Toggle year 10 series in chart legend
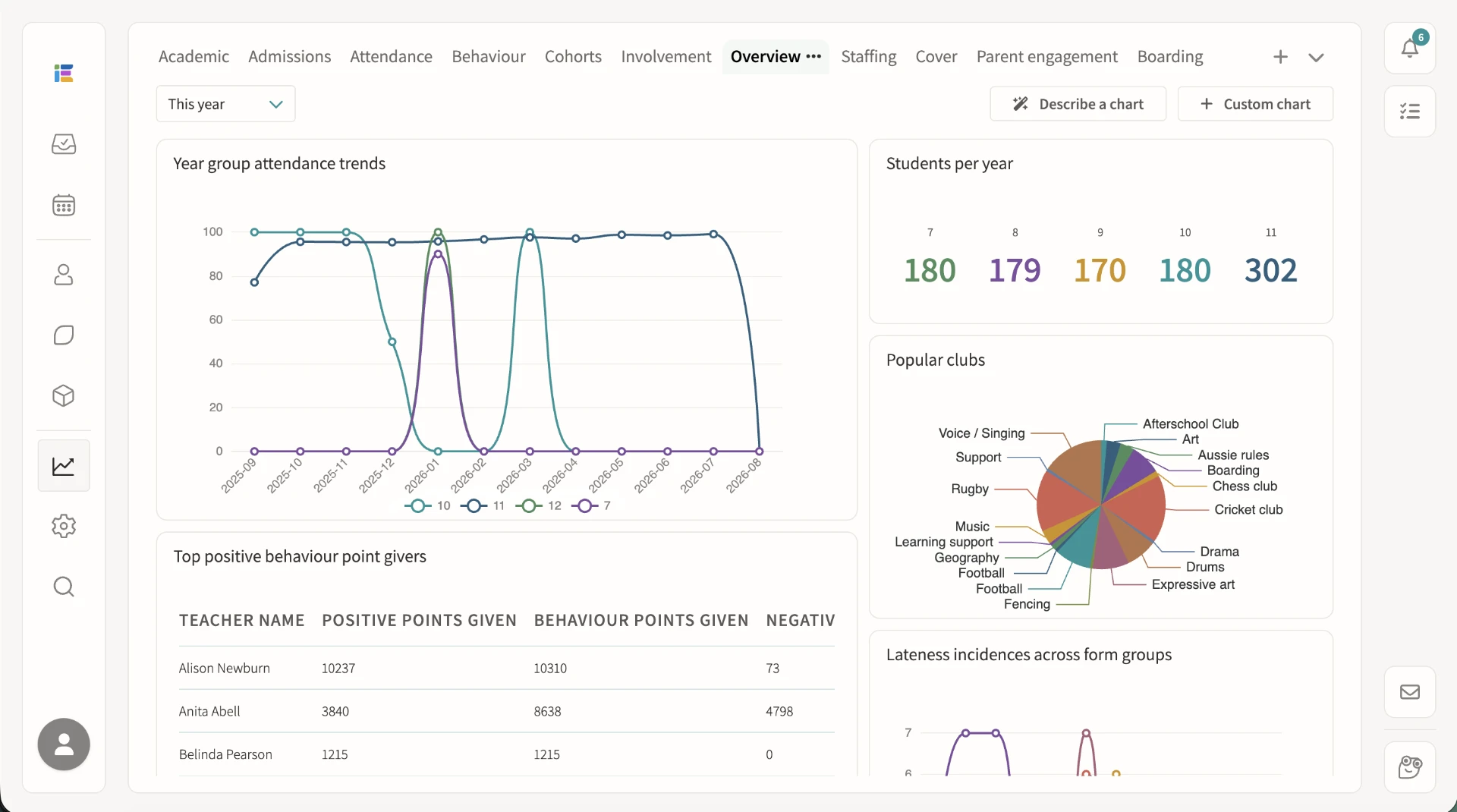The image size is (1457, 812). (x=428, y=505)
